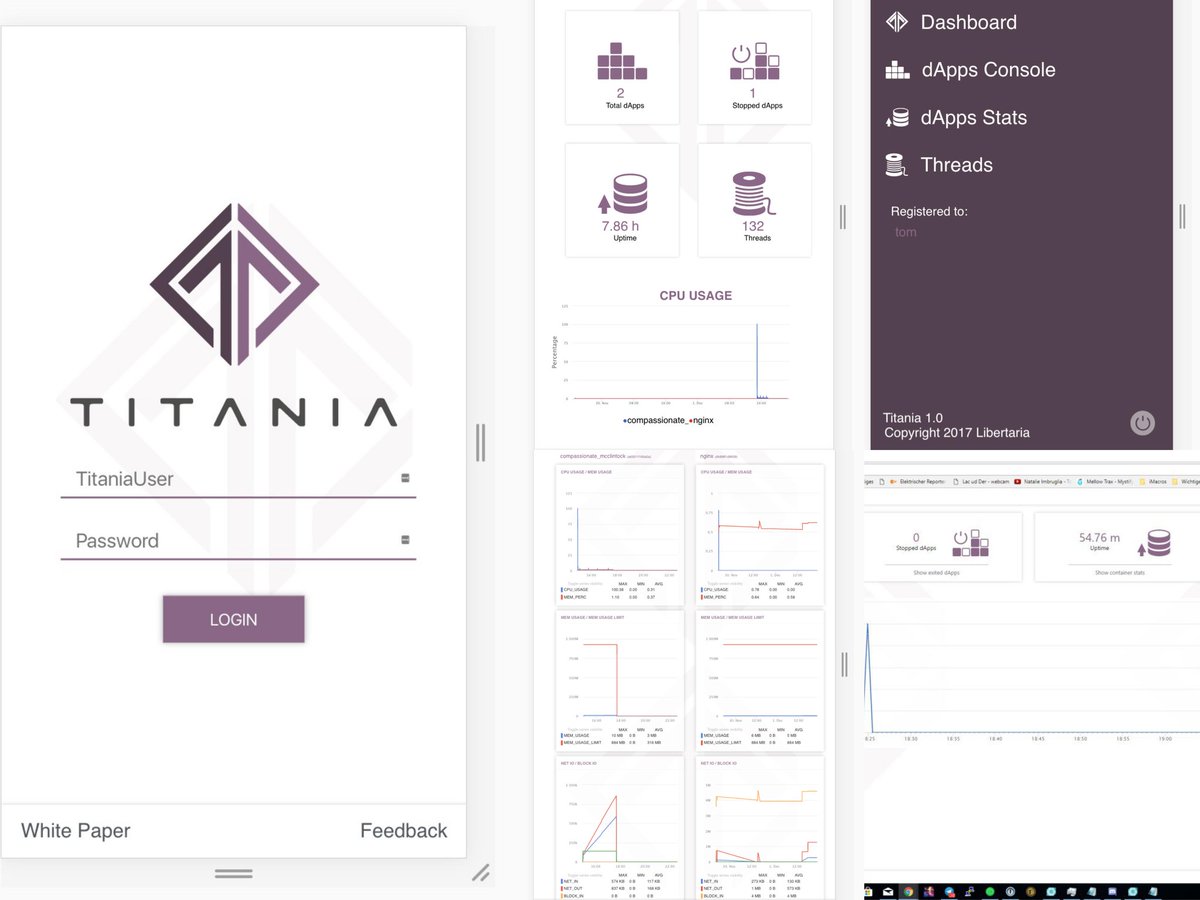Click the Show container stats link

tap(1120, 573)
